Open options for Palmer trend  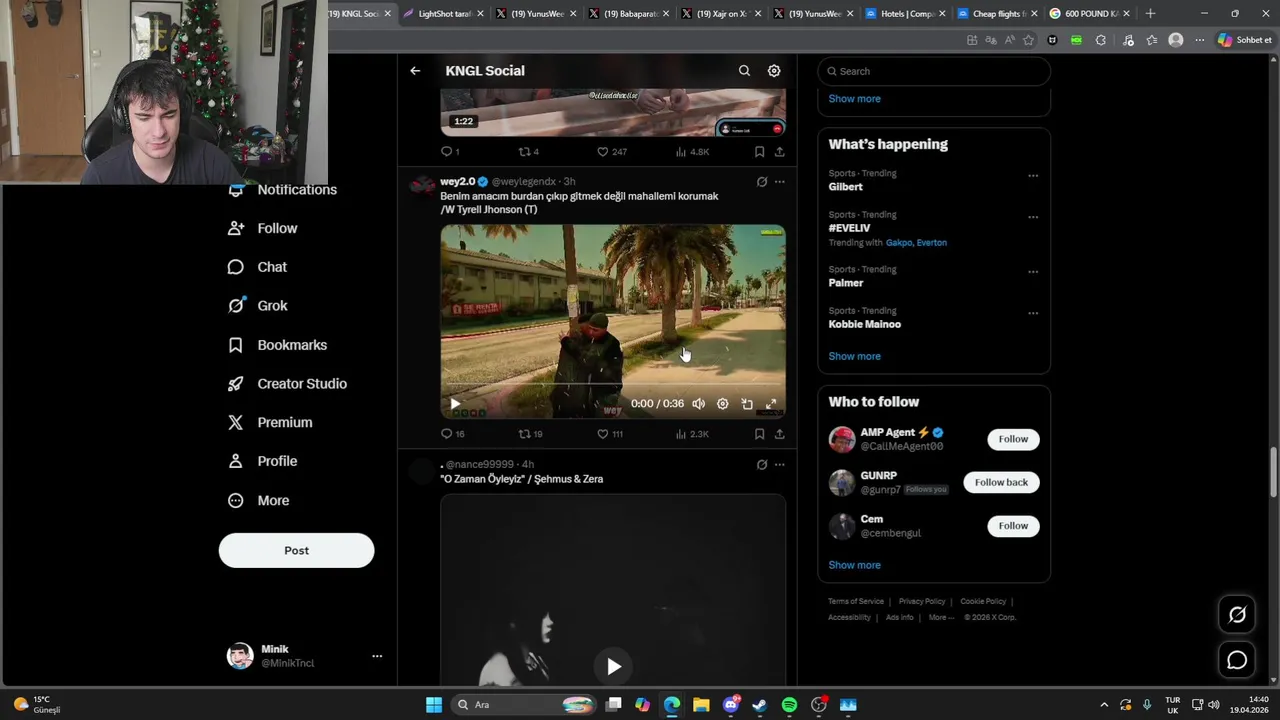pos(1033,272)
